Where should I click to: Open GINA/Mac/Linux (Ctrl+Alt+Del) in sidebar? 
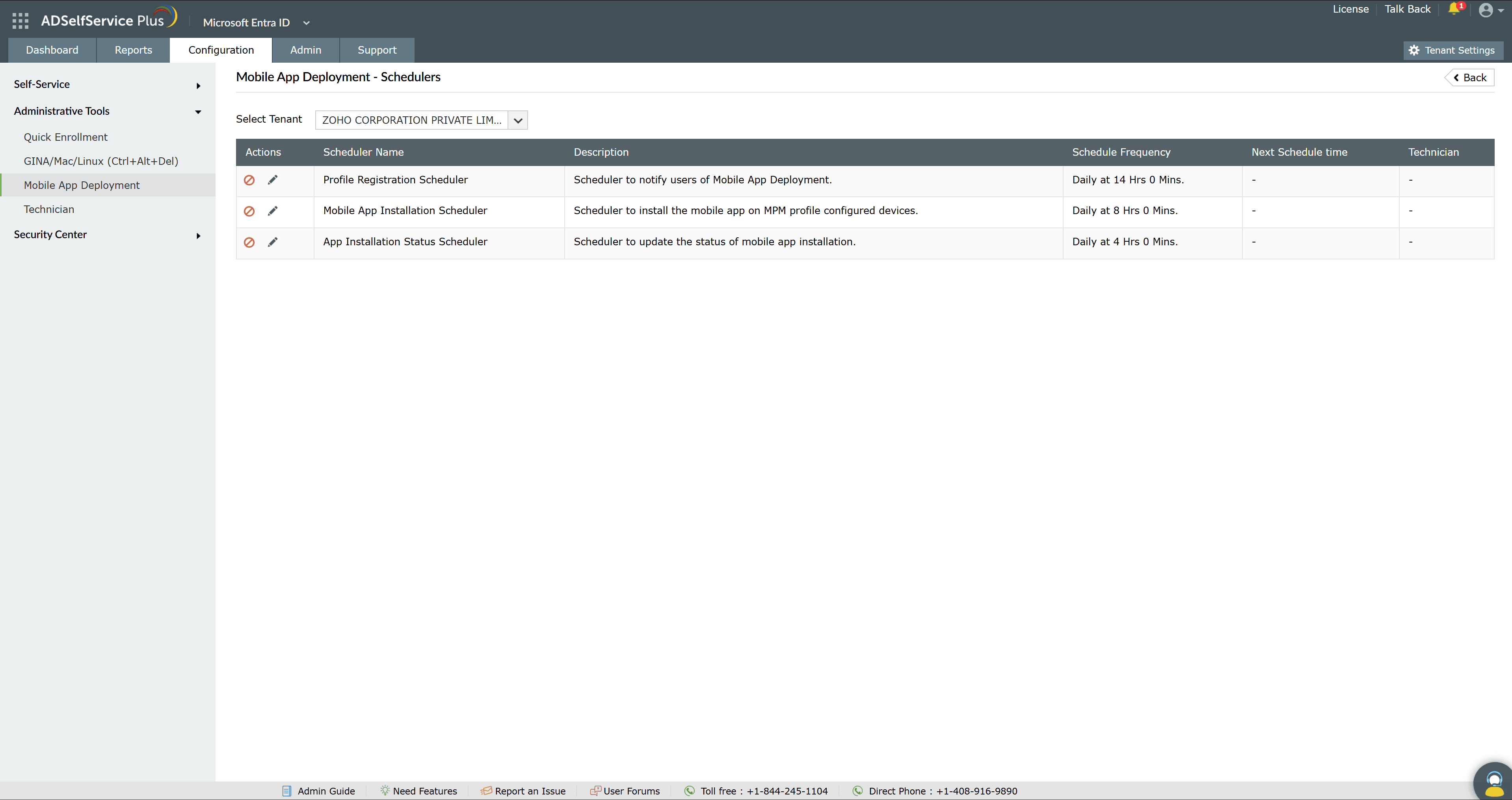click(x=101, y=161)
